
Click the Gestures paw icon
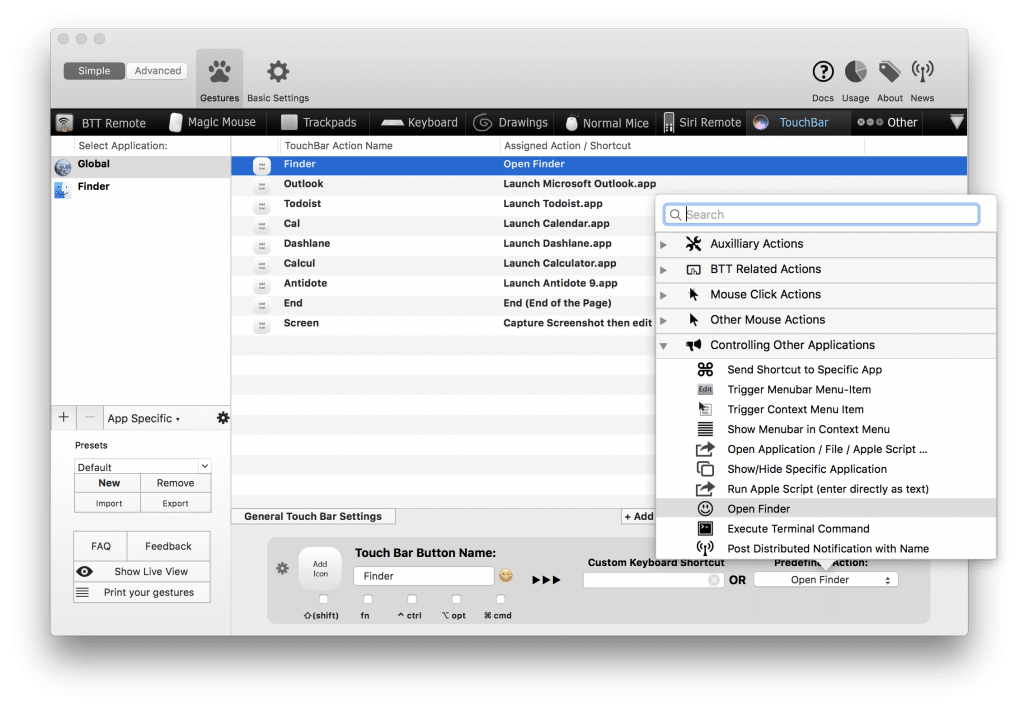click(219, 73)
